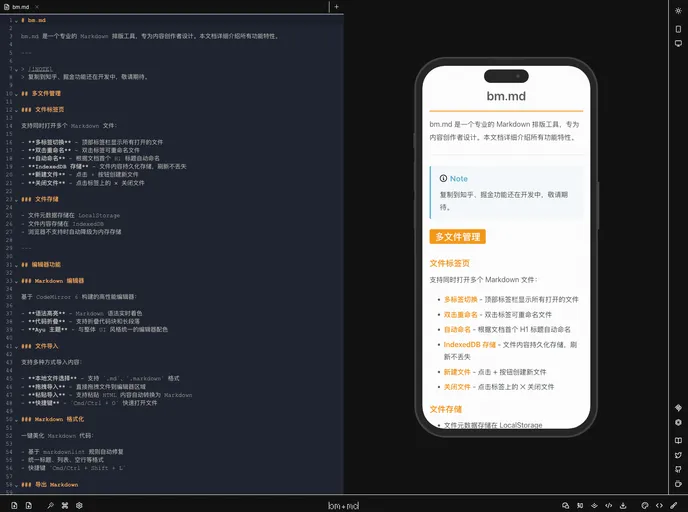
Task: Click editor line '基于 markdownlint 规则自动修复'
Action: tap(72, 451)
